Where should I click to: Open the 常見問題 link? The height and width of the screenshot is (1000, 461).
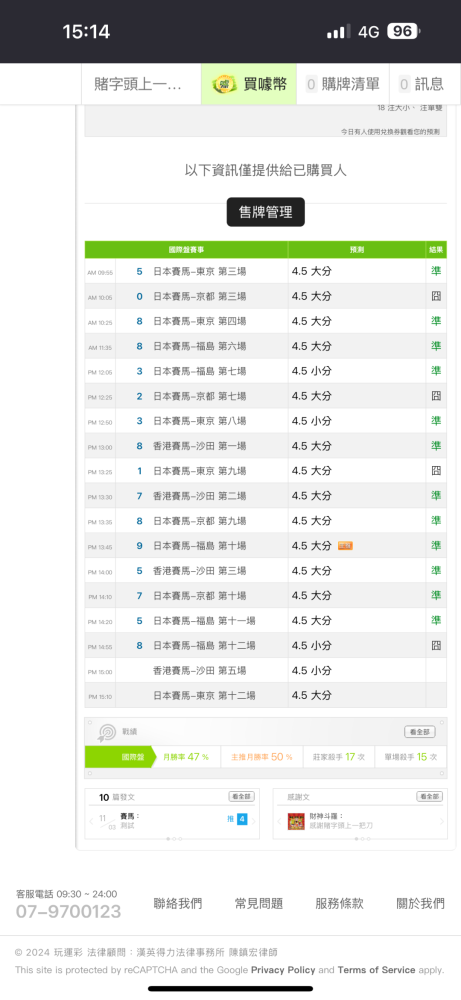[x=258, y=903]
